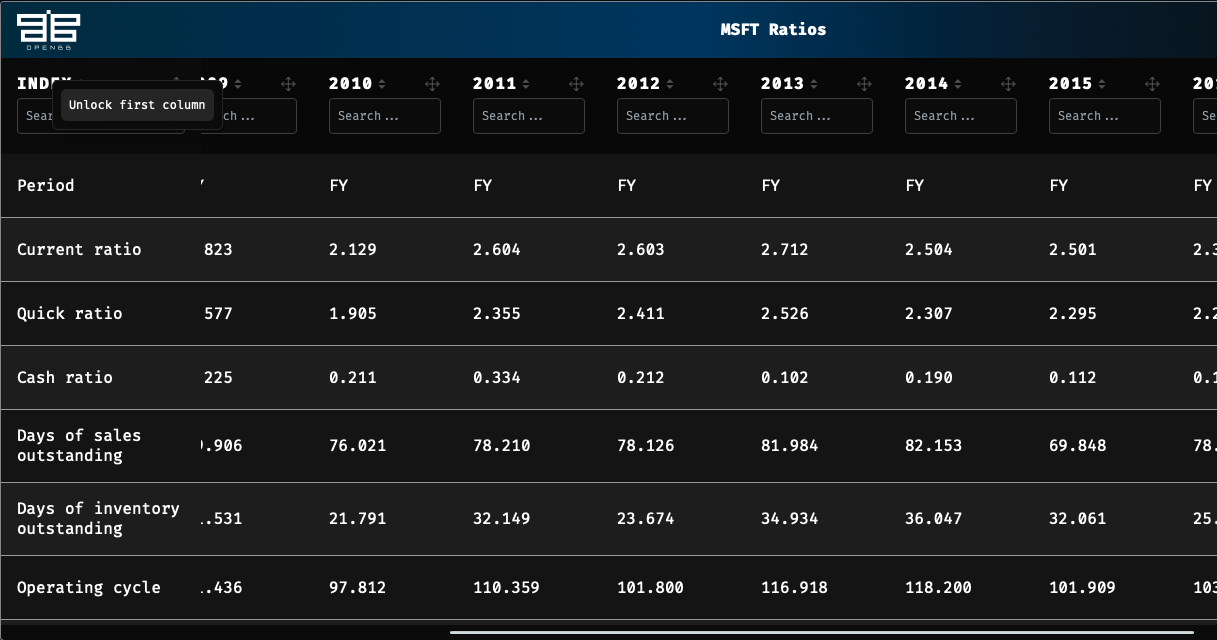
Task: Grab the move handle of column 2013
Action: coord(864,84)
